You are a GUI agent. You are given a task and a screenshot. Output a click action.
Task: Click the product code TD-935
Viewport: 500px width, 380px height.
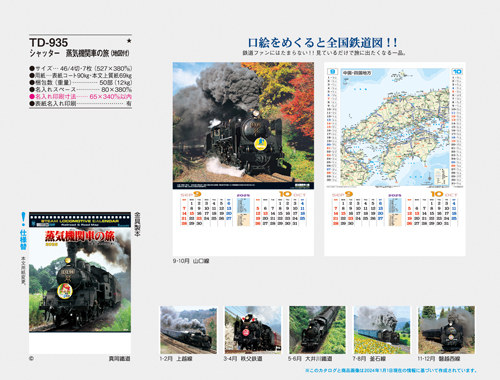tap(49, 42)
